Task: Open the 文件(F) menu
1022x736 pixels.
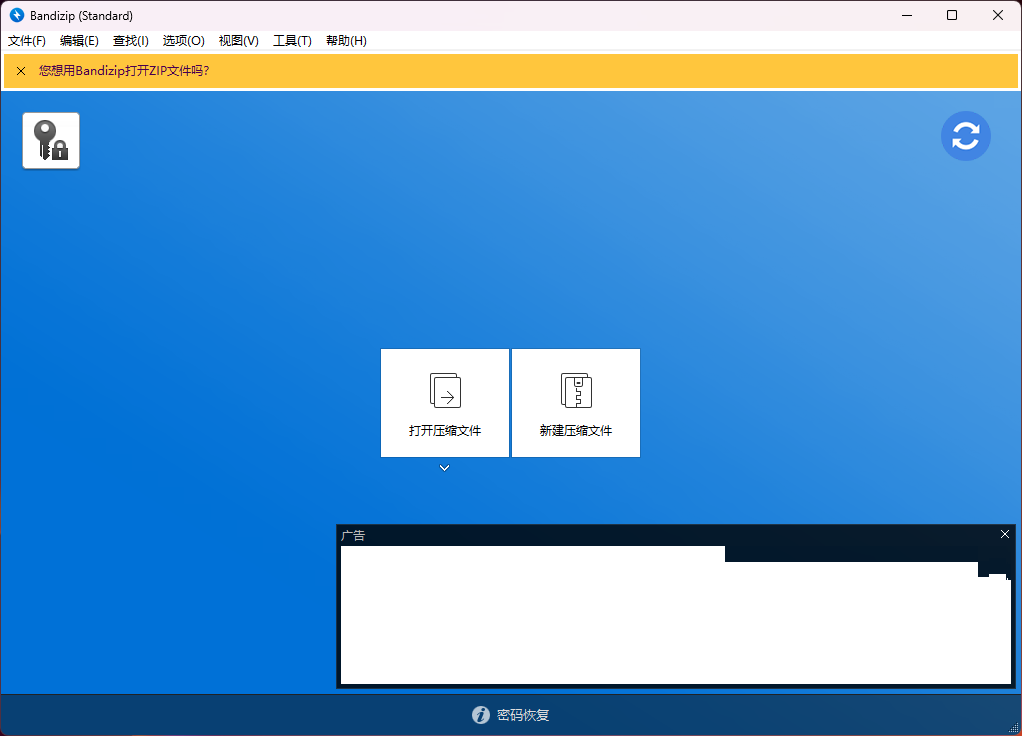Action: [x=27, y=41]
